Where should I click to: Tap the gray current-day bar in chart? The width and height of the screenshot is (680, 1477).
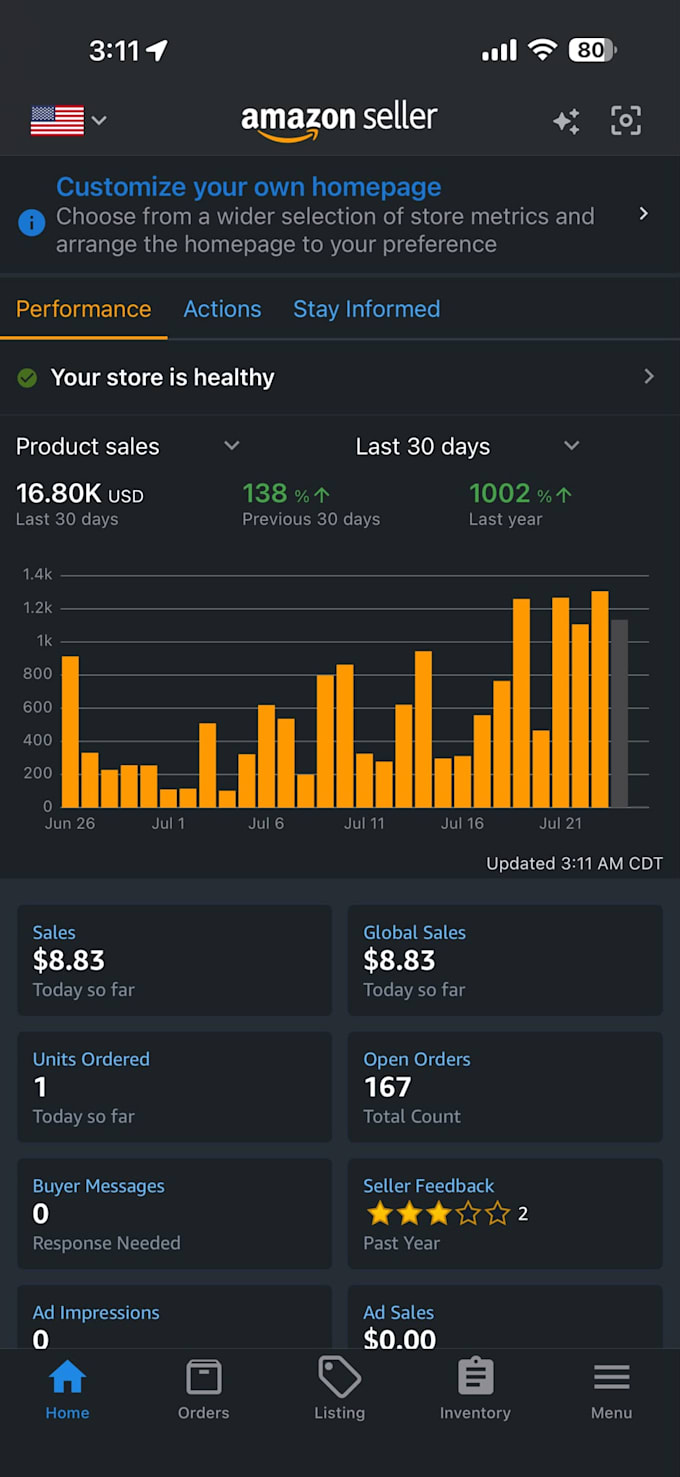click(620, 714)
